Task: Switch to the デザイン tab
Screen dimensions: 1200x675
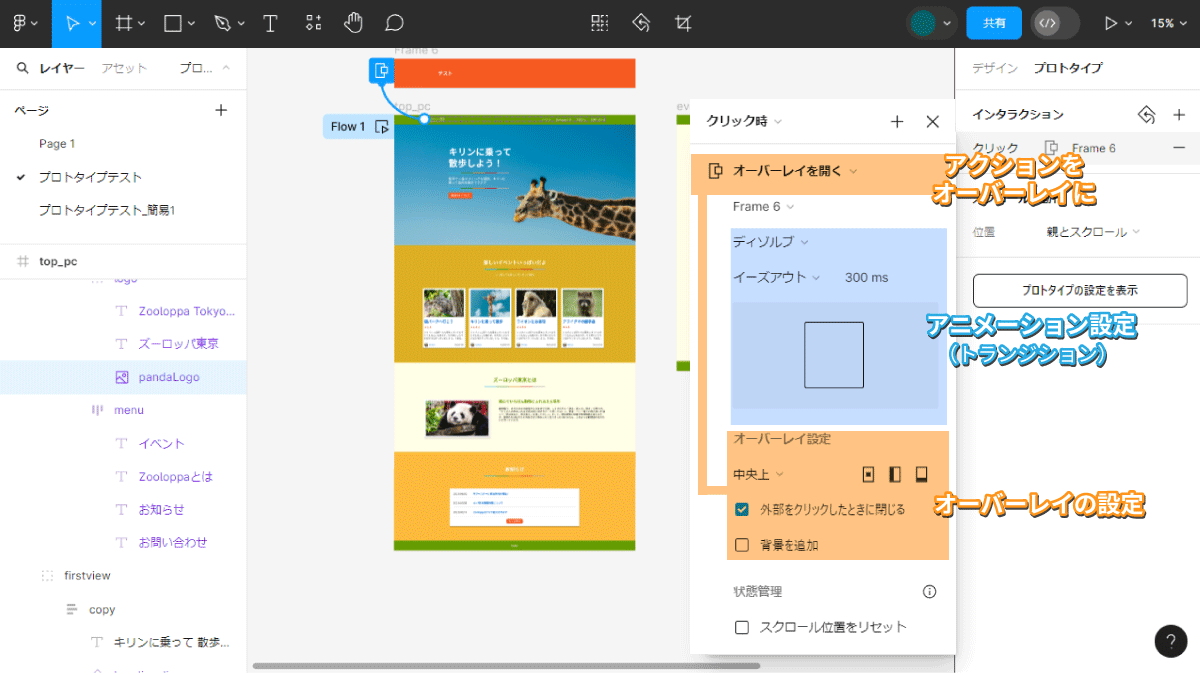Action: (995, 68)
